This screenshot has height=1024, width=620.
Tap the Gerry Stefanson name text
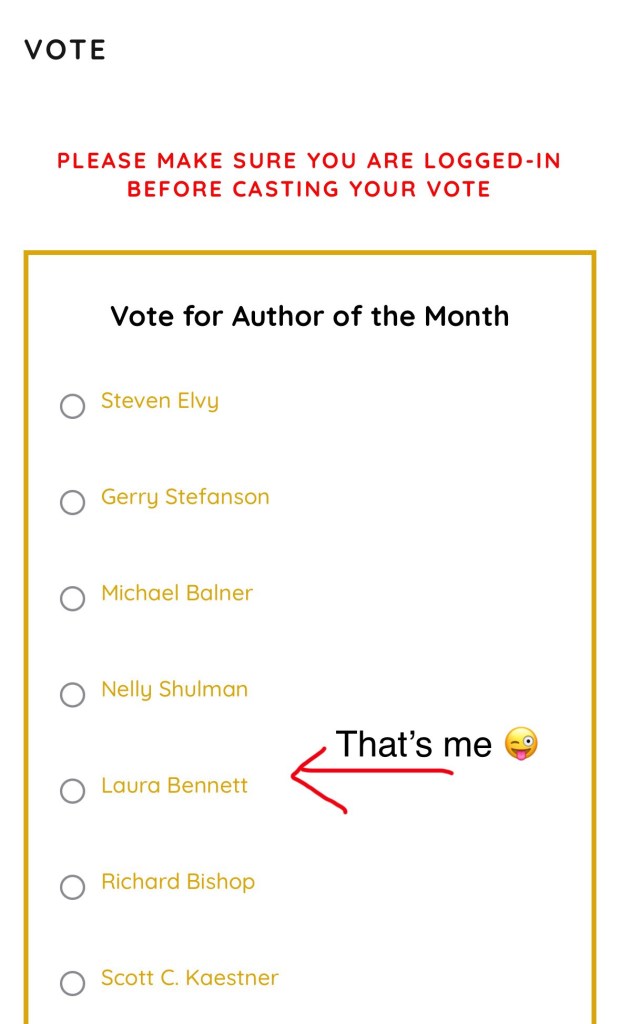[x=185, y=498]
